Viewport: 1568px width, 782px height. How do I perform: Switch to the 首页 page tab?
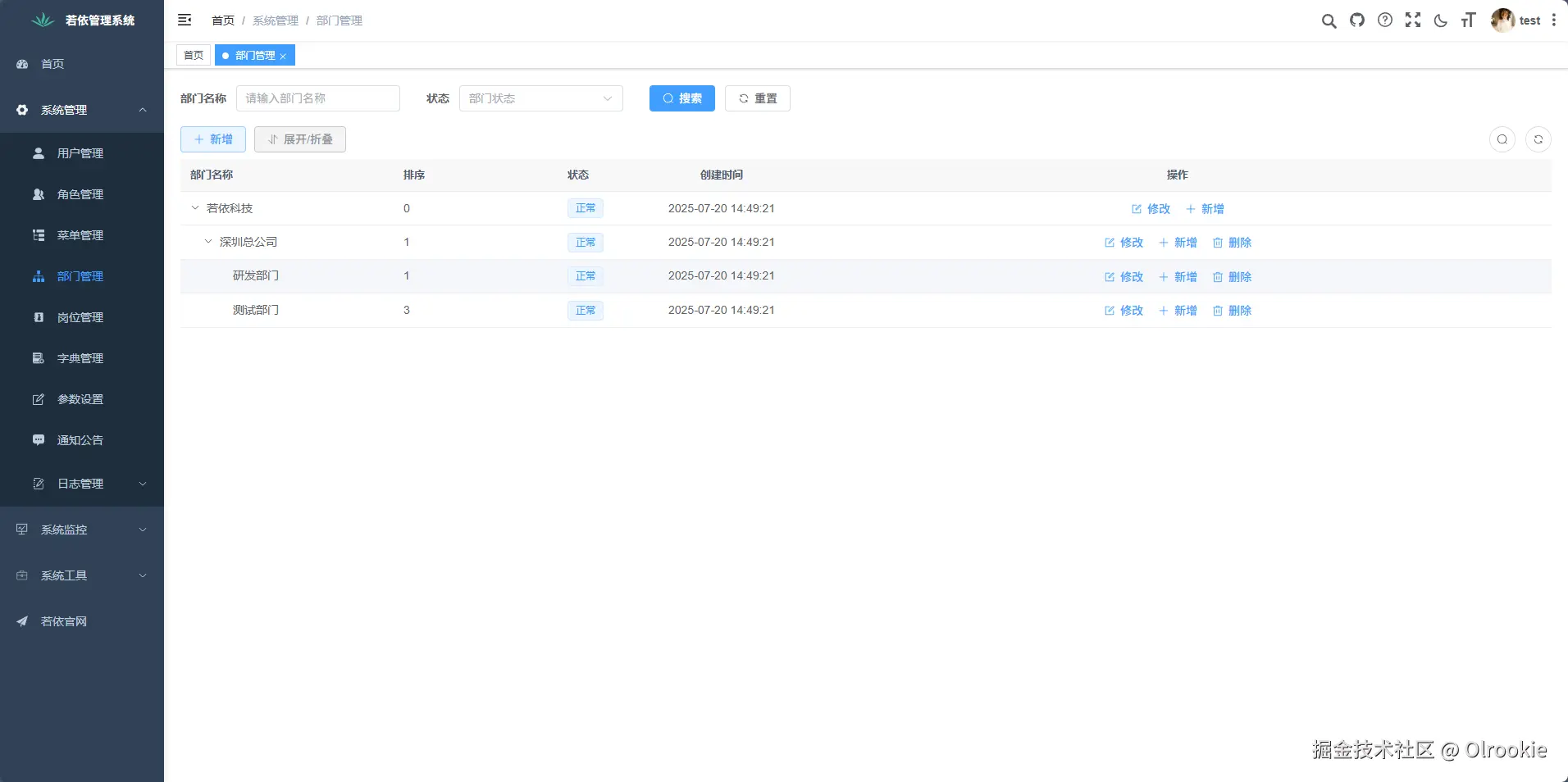coord(194,56)
